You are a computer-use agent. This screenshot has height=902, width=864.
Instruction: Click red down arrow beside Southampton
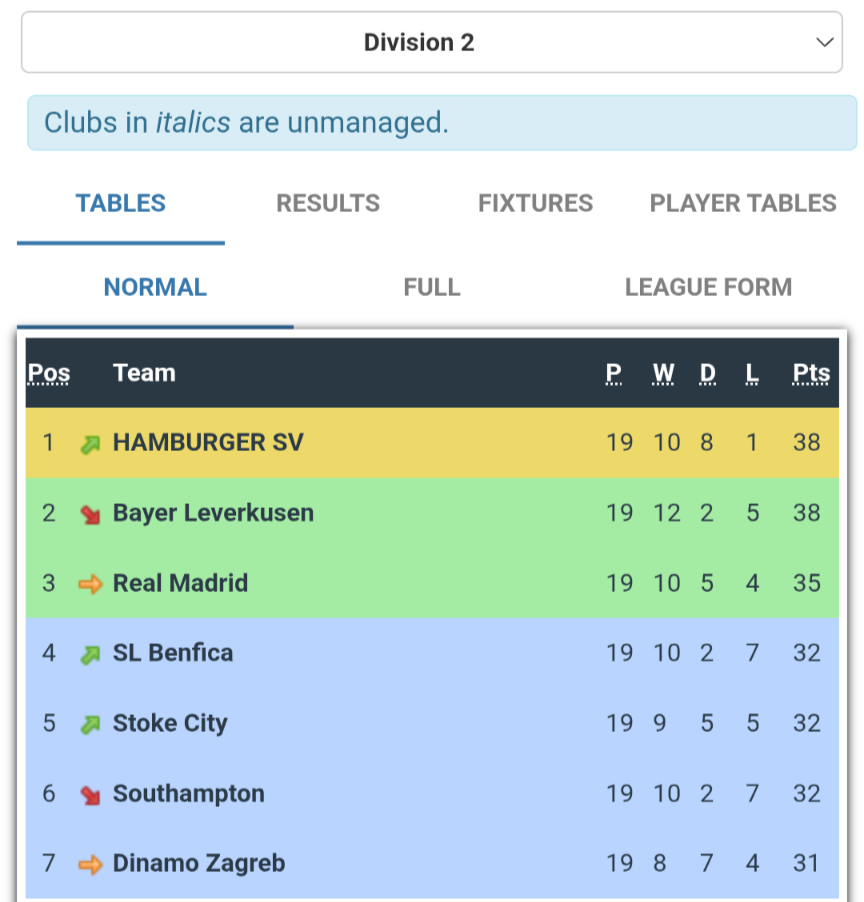[x=90, y=795]
